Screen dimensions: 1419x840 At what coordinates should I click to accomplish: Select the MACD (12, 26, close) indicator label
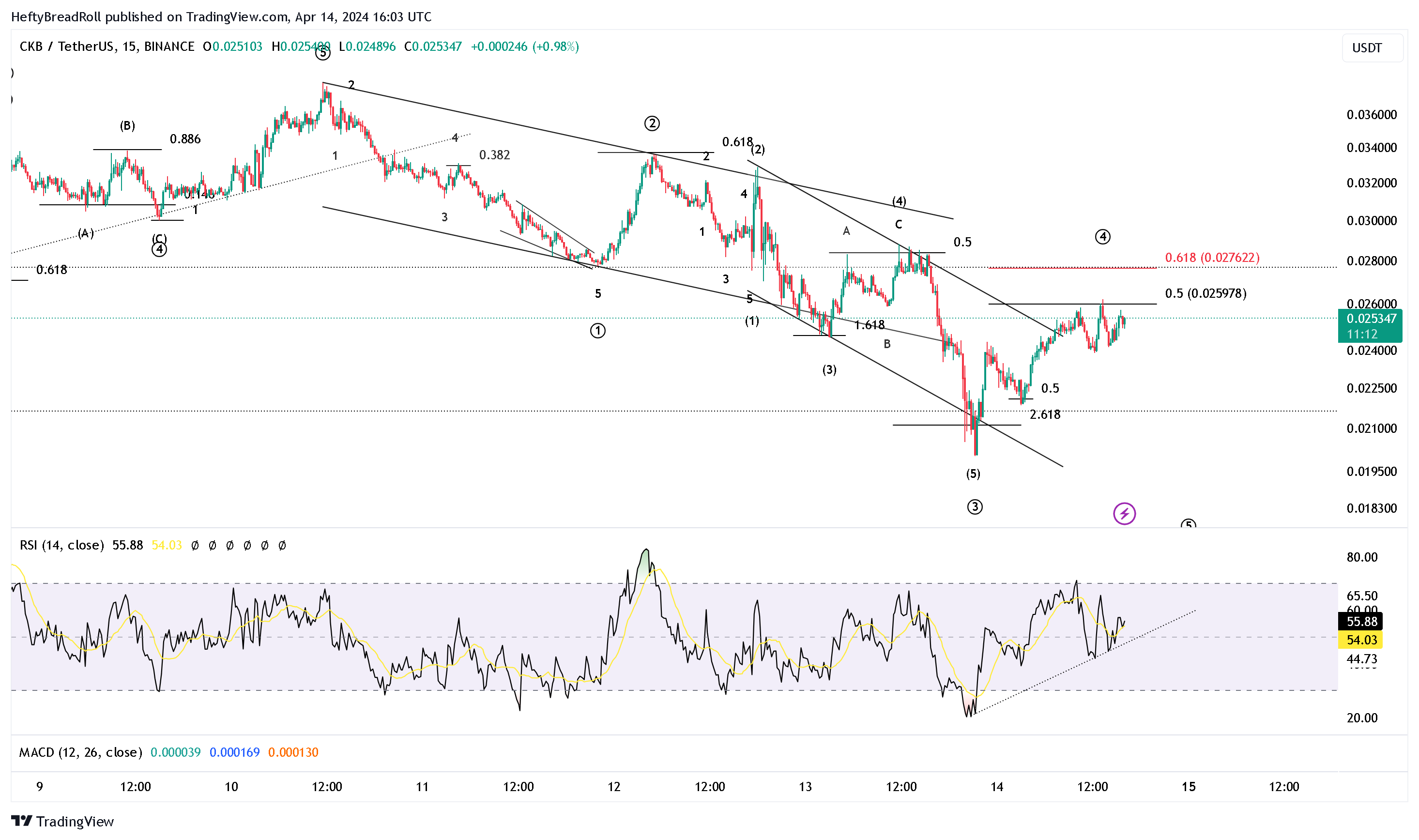pos(81,752)
